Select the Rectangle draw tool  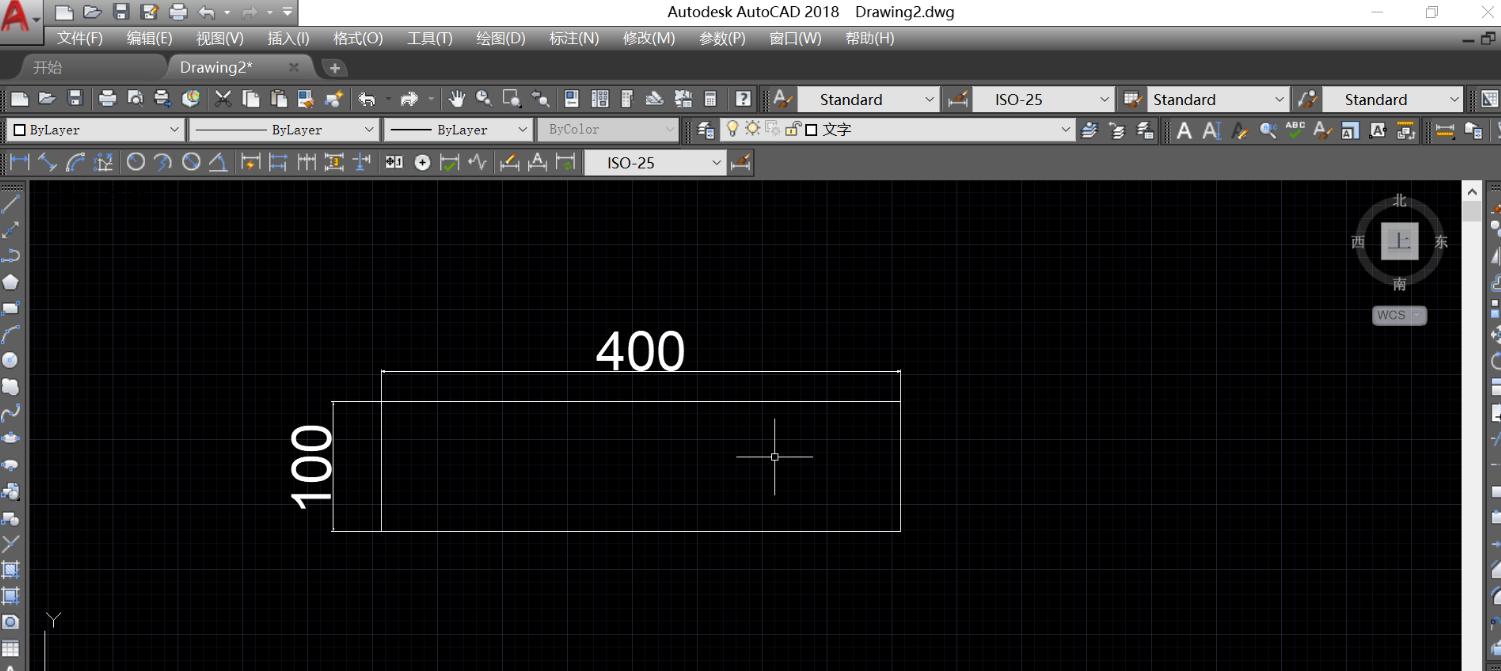[x=11, y=308]
